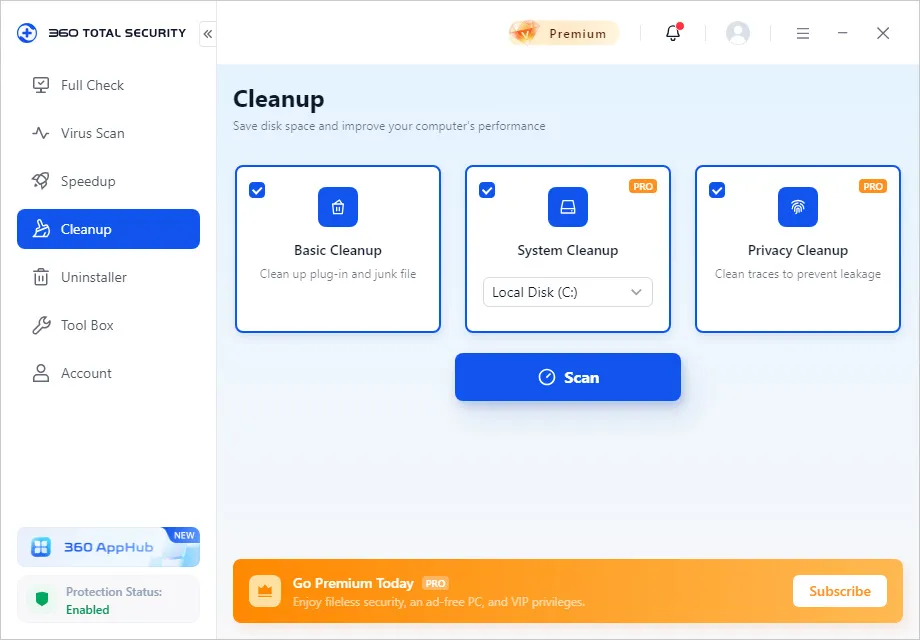This screenshot has width=920, height=640.
Task: Click the Subscribe button
Action: click(x=840, y=591)
